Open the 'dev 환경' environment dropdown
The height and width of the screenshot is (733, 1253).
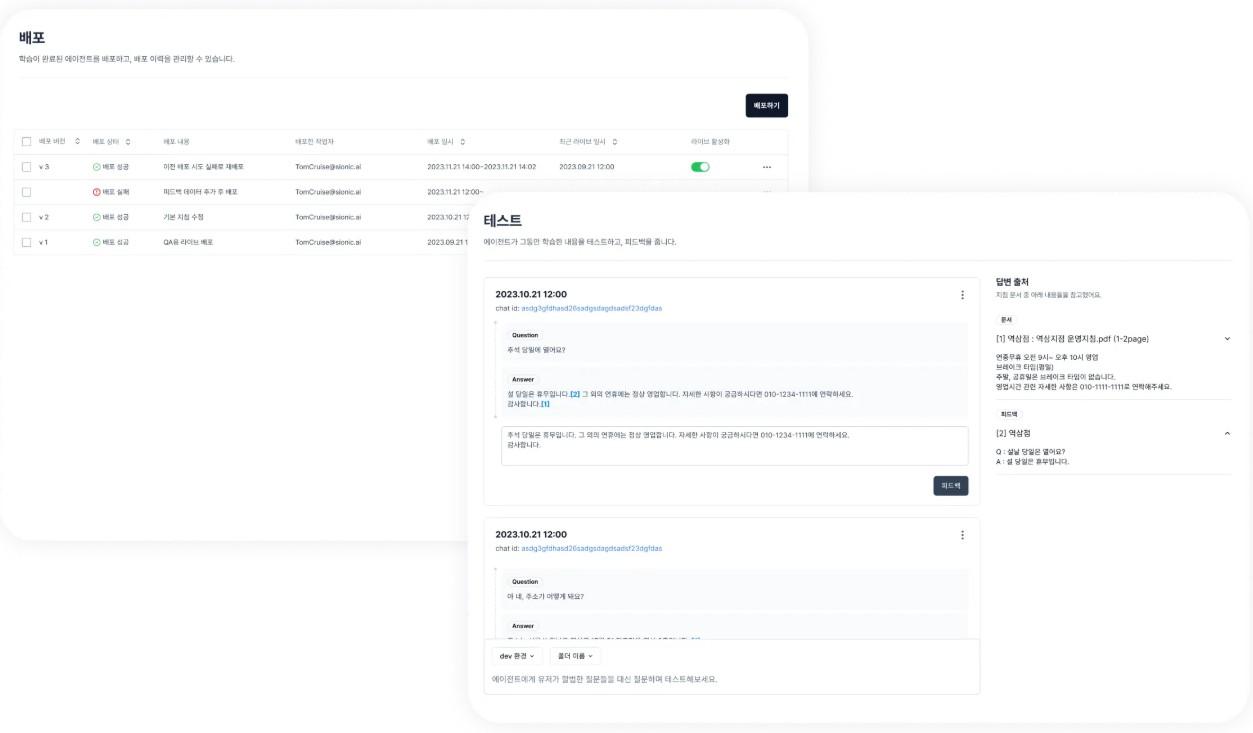coord(517,656)
